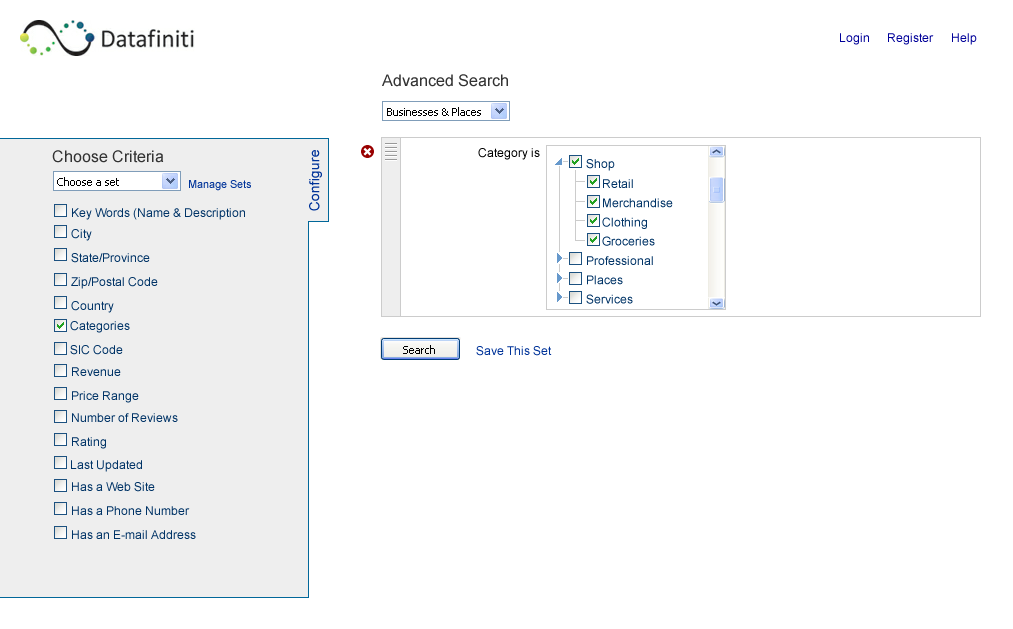The image size is (1013, 629).
Task: Expand the Services category node
Action: click(559, 297)
